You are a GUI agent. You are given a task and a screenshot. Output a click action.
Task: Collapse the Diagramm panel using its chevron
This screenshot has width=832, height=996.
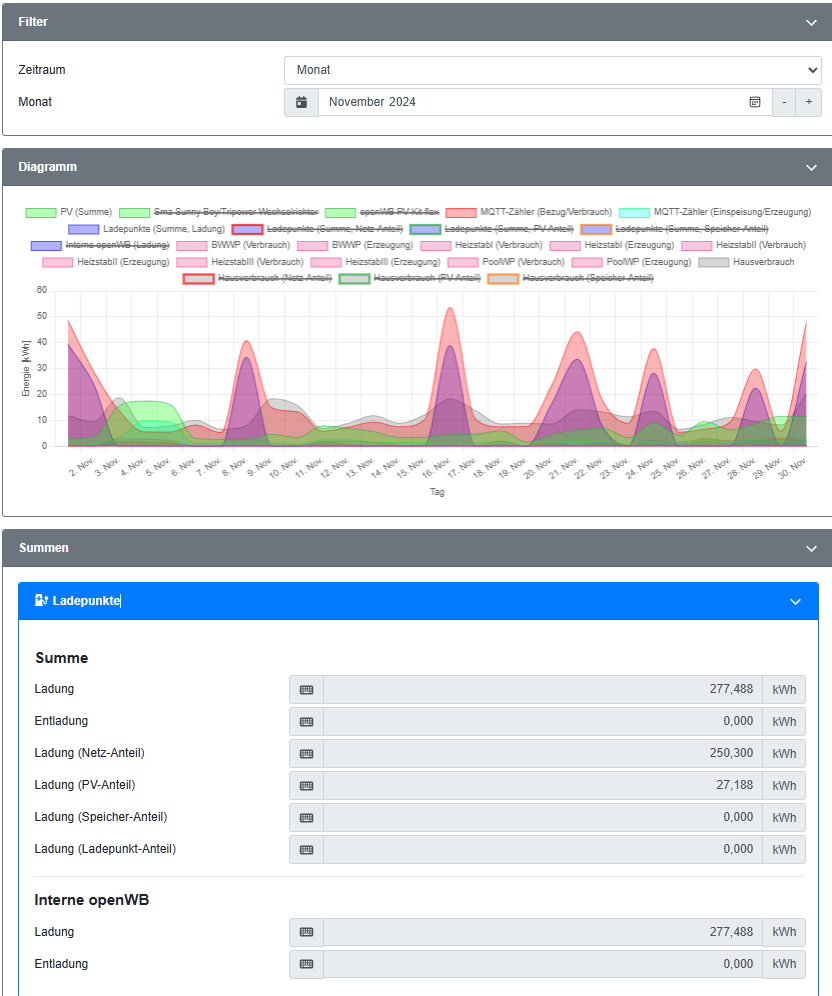(x=811, y=167)
